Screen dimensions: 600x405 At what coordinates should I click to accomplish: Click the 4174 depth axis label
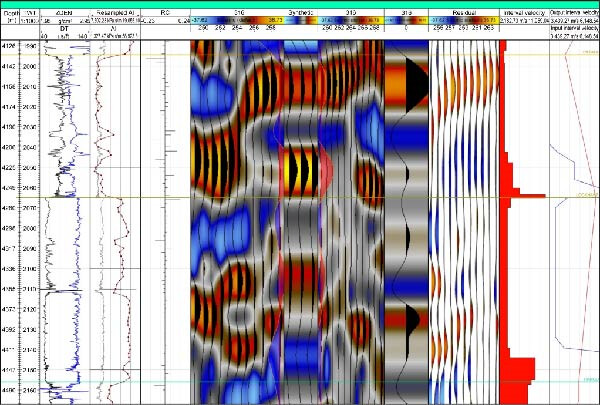(9, 107)
